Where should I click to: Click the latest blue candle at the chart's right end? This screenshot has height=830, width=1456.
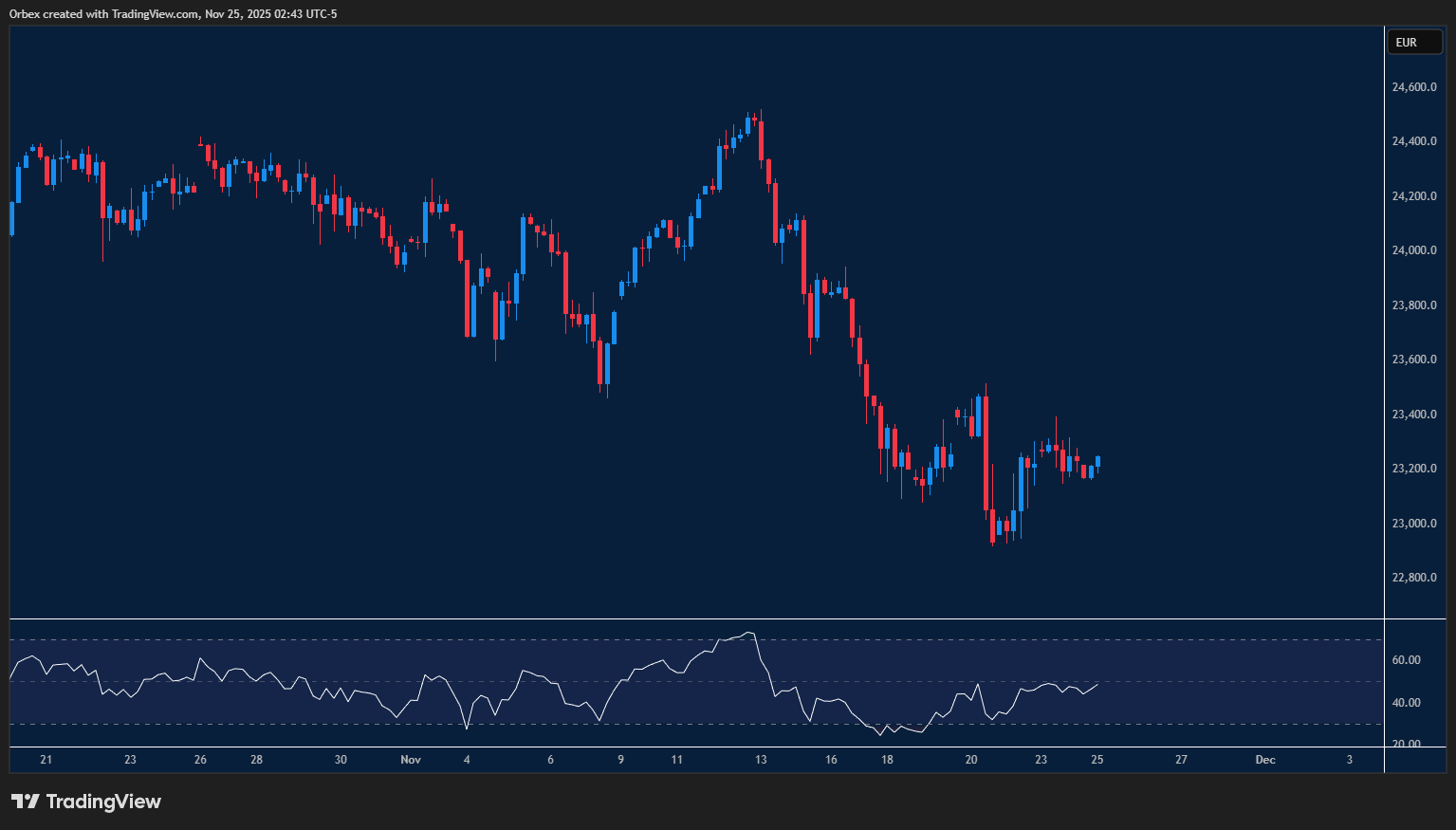click(x=1097, y=461)
